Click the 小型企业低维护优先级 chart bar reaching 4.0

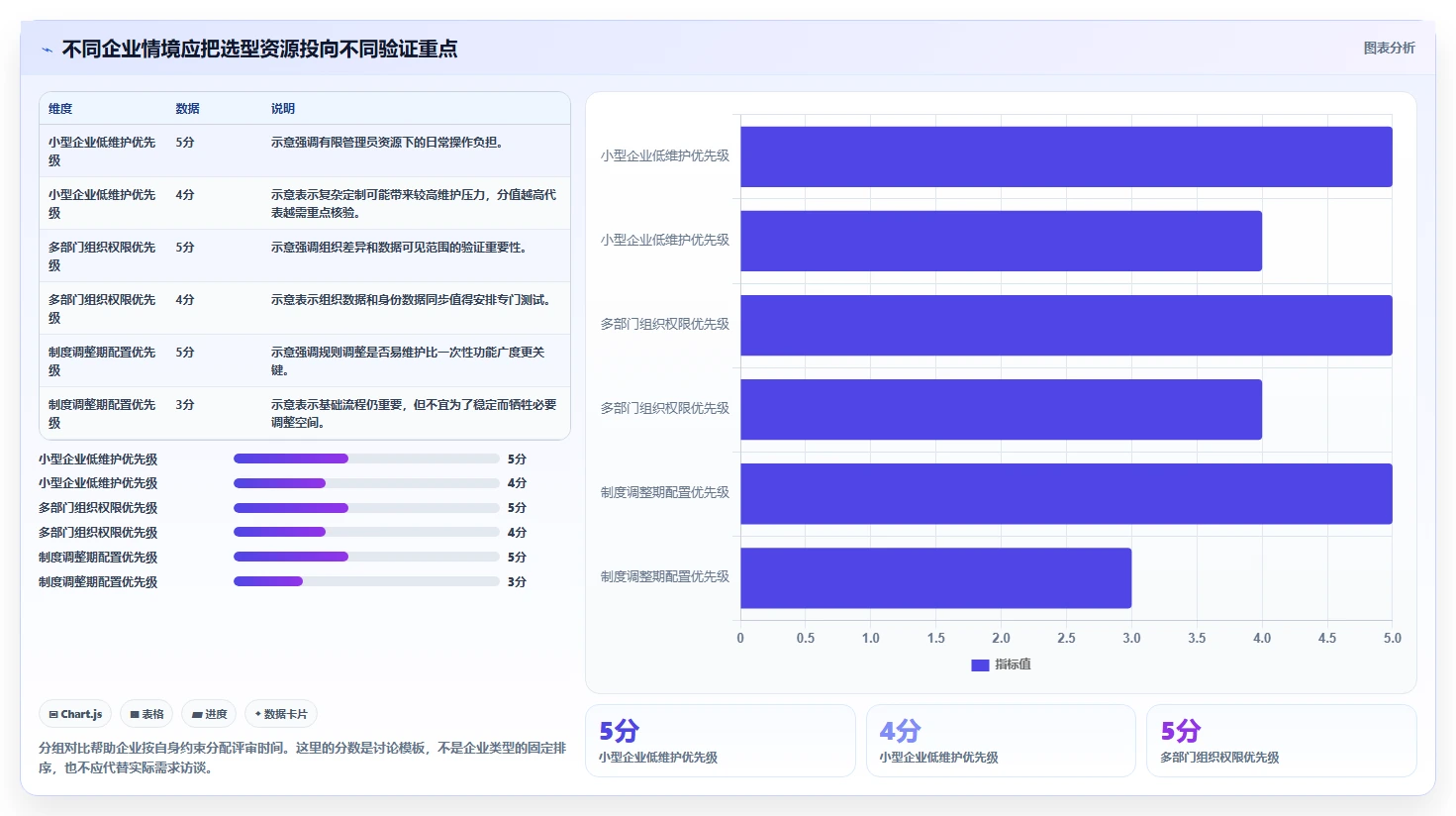point(1001,241)
